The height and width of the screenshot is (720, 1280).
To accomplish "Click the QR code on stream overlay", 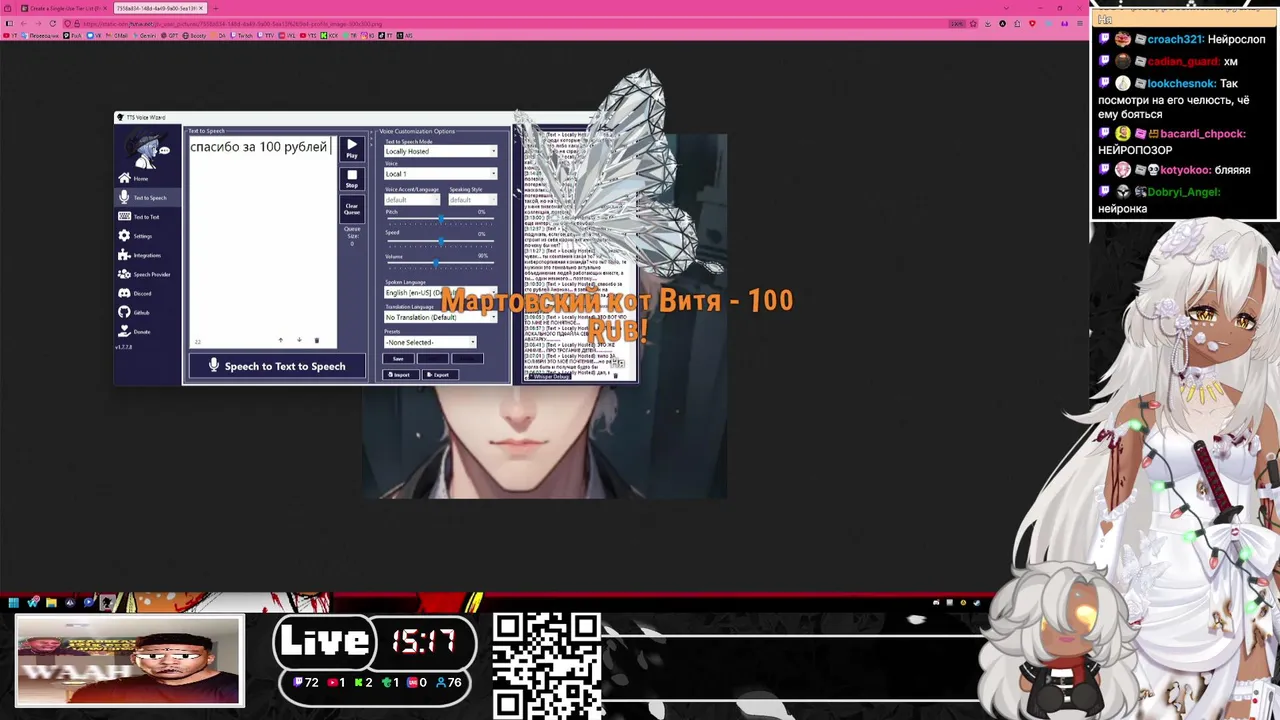I will (547, 664).
